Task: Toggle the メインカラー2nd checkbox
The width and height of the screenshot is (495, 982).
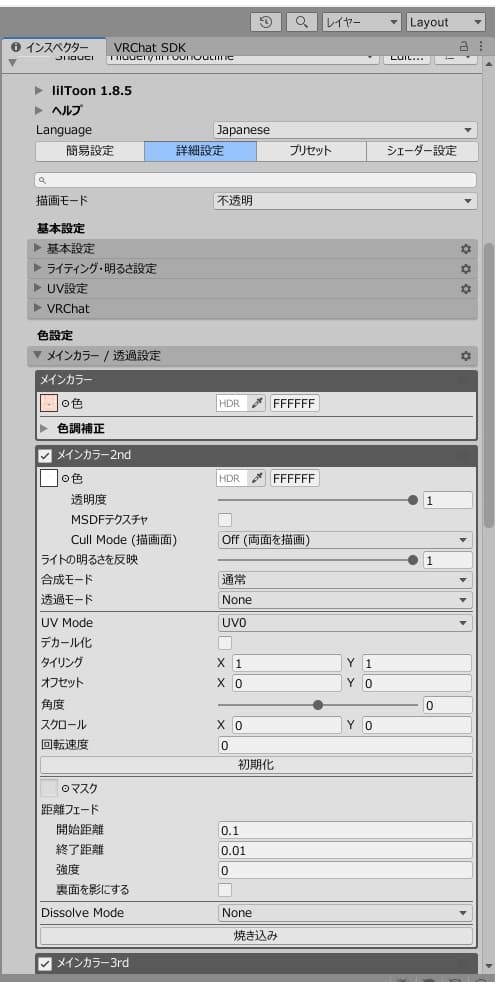Action: click(x=45, y=455)
